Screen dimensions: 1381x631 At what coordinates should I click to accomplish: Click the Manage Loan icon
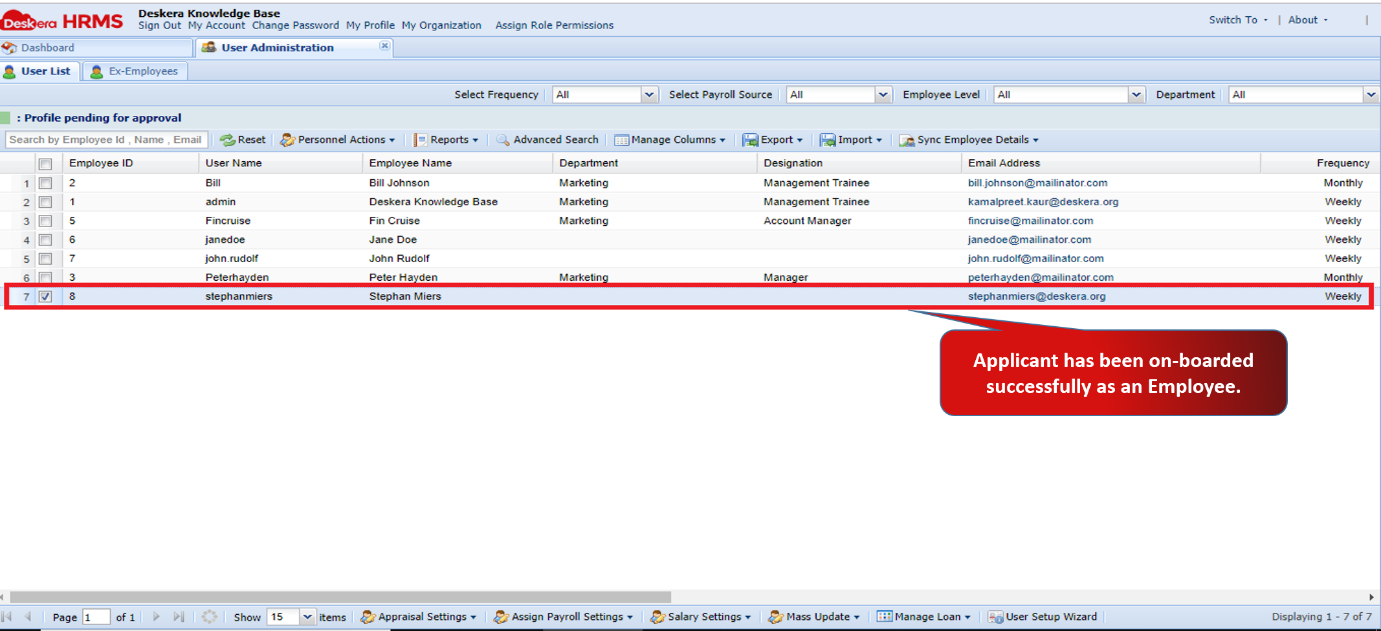[884, 617]
